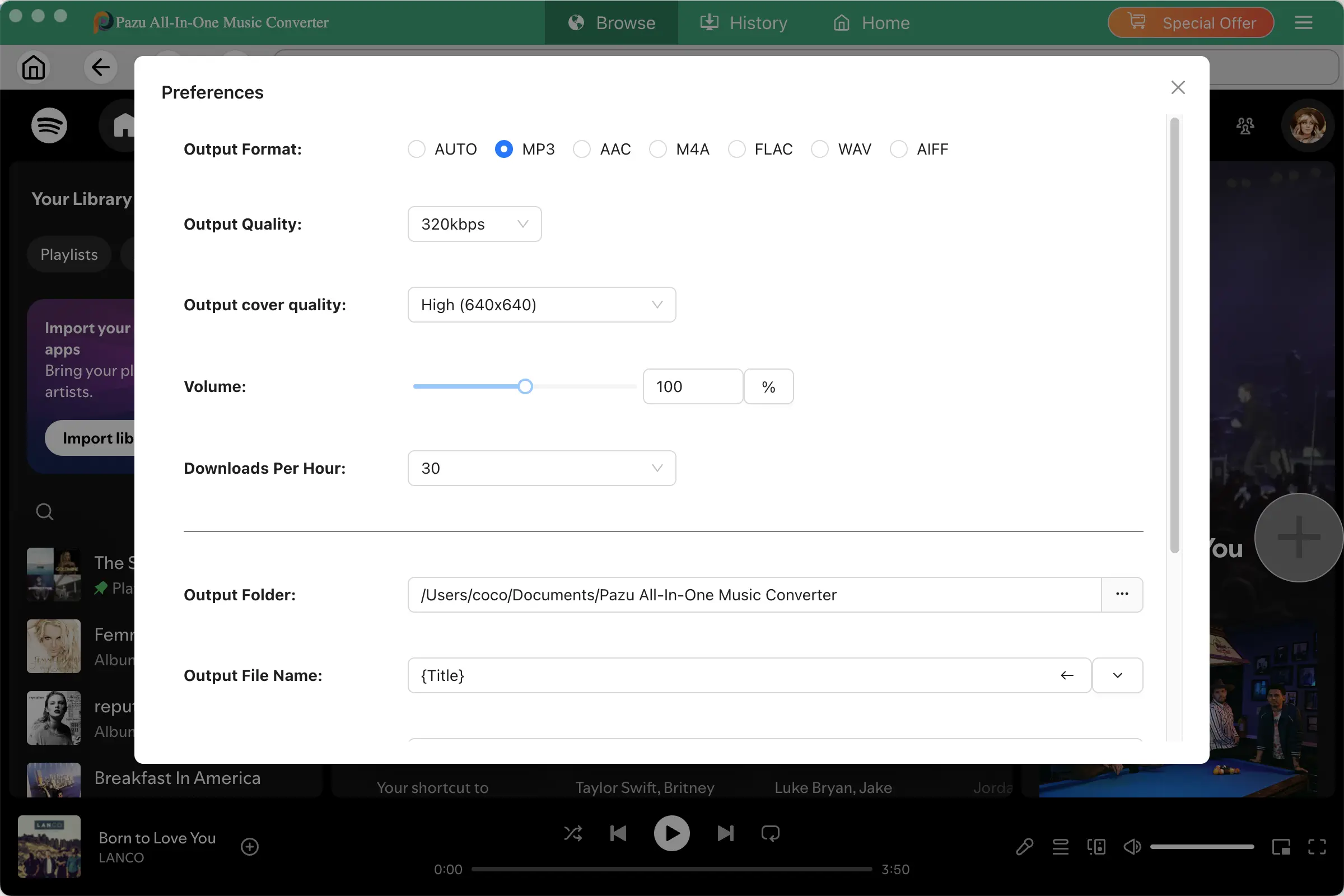Open the Downloads Per Hour dropdown
This screenshot has height=896, width=1344.
pyautogui.click(x=541, y=468)
